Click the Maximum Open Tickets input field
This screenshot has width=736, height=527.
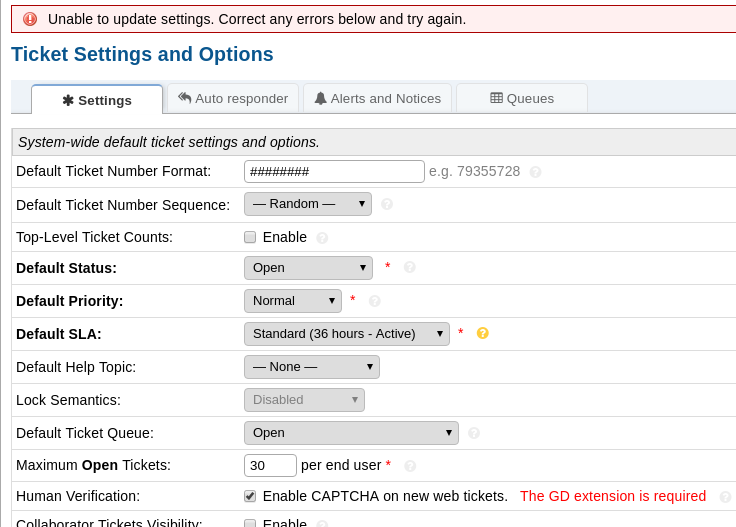[x=270, y=465]
